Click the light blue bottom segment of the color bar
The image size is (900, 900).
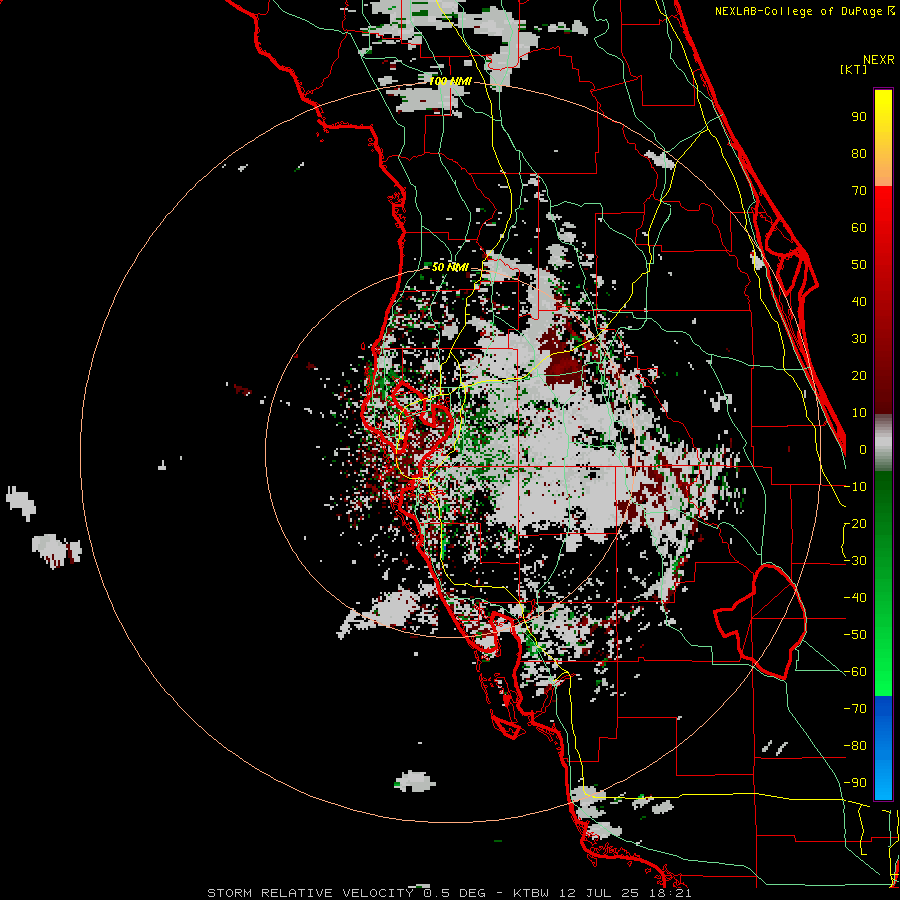[883, 781]
